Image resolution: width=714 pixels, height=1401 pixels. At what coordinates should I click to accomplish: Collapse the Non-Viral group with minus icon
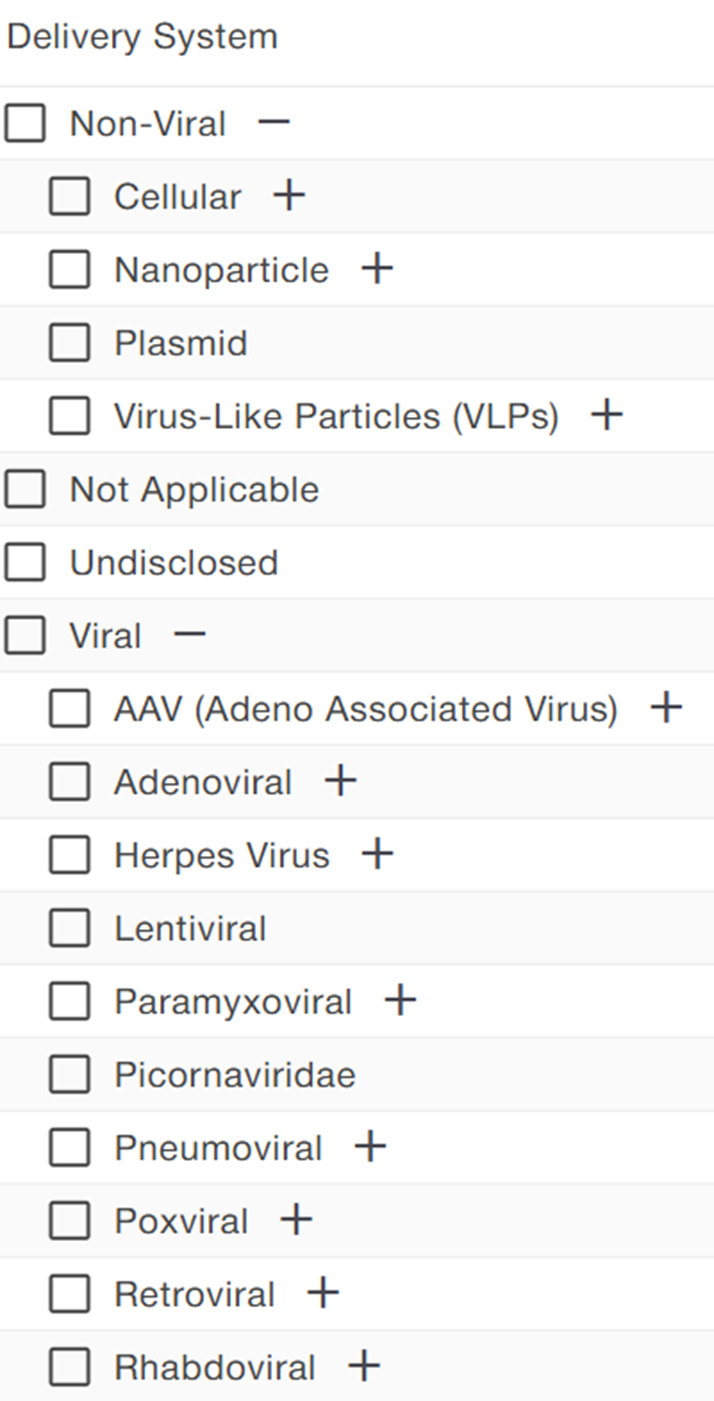click(x=273, y=123)
